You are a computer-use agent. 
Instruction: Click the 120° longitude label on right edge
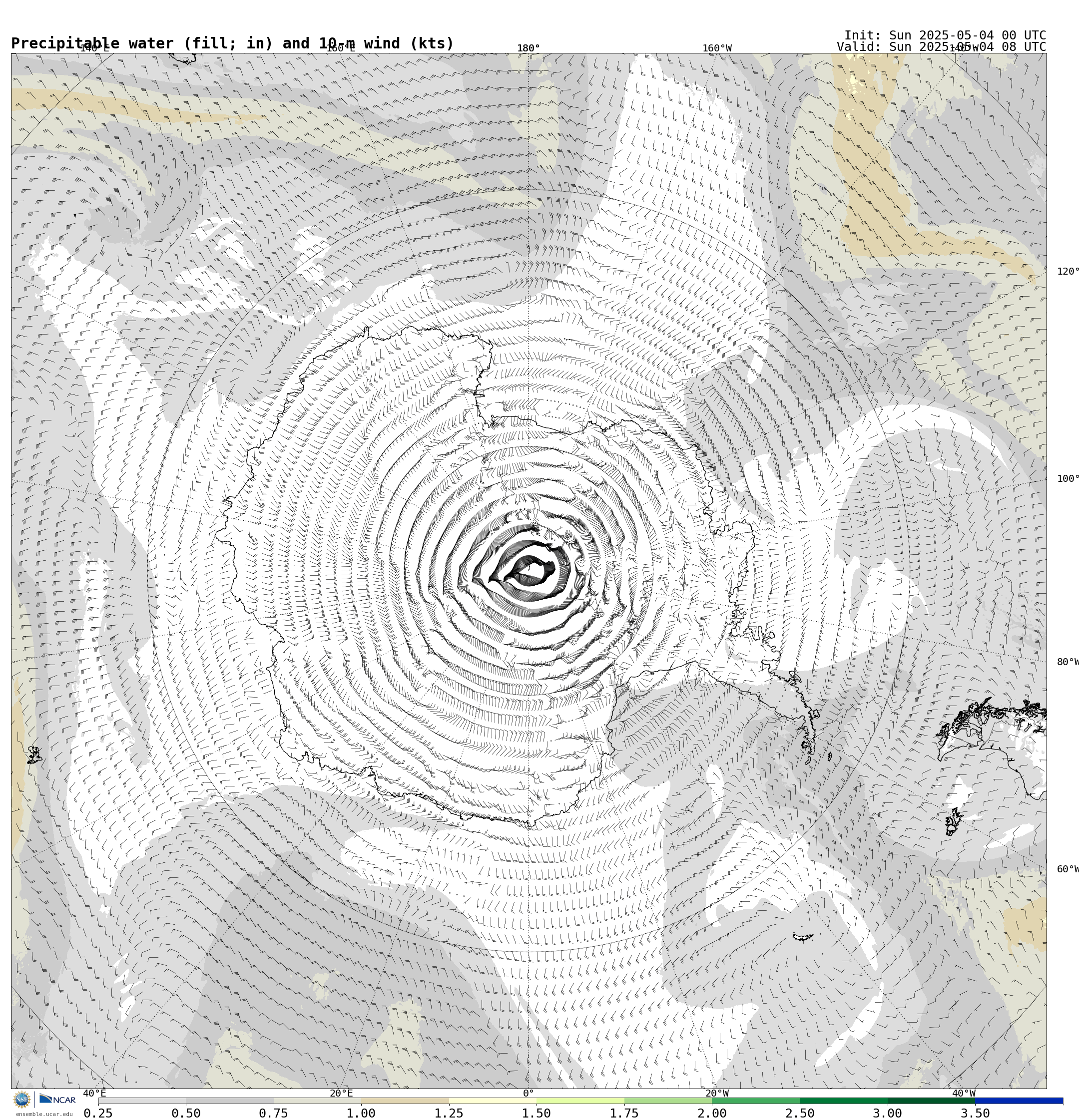pos(1068,271)
